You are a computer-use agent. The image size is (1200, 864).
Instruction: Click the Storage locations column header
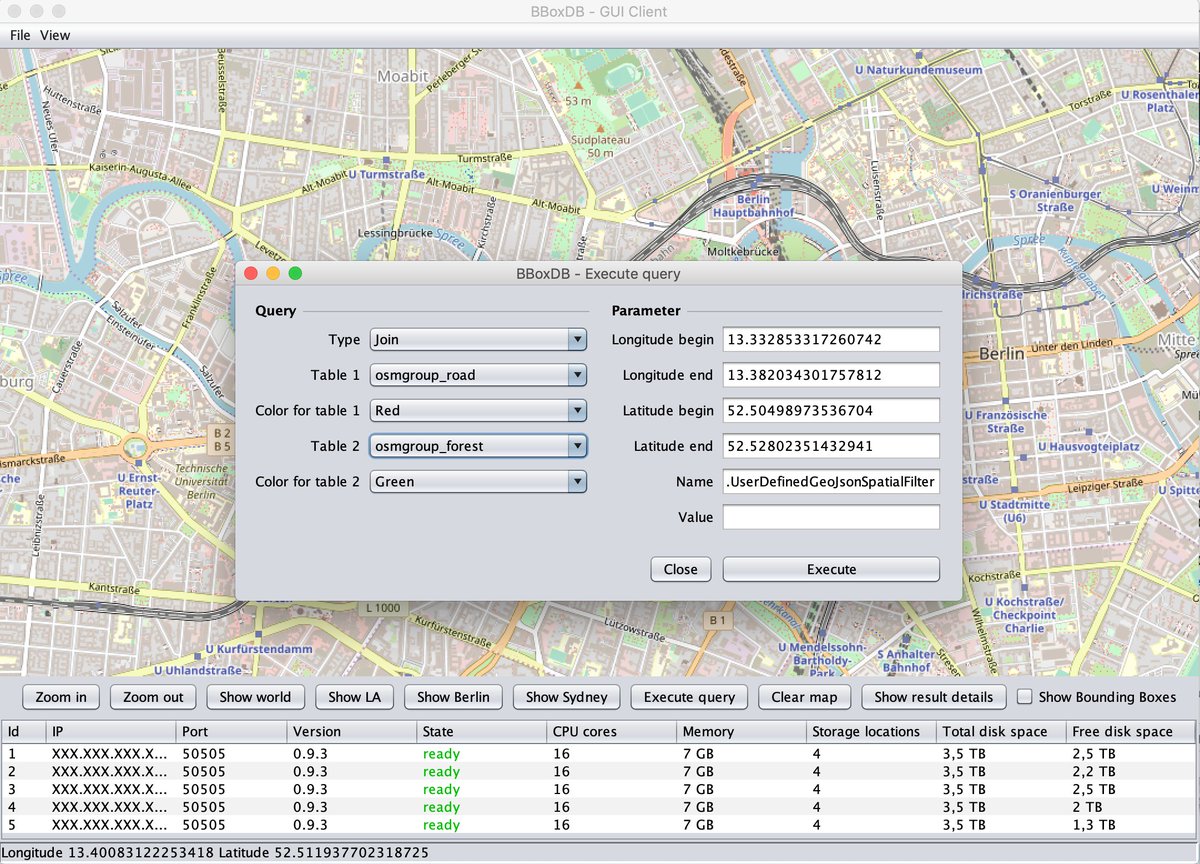[873, 732]
